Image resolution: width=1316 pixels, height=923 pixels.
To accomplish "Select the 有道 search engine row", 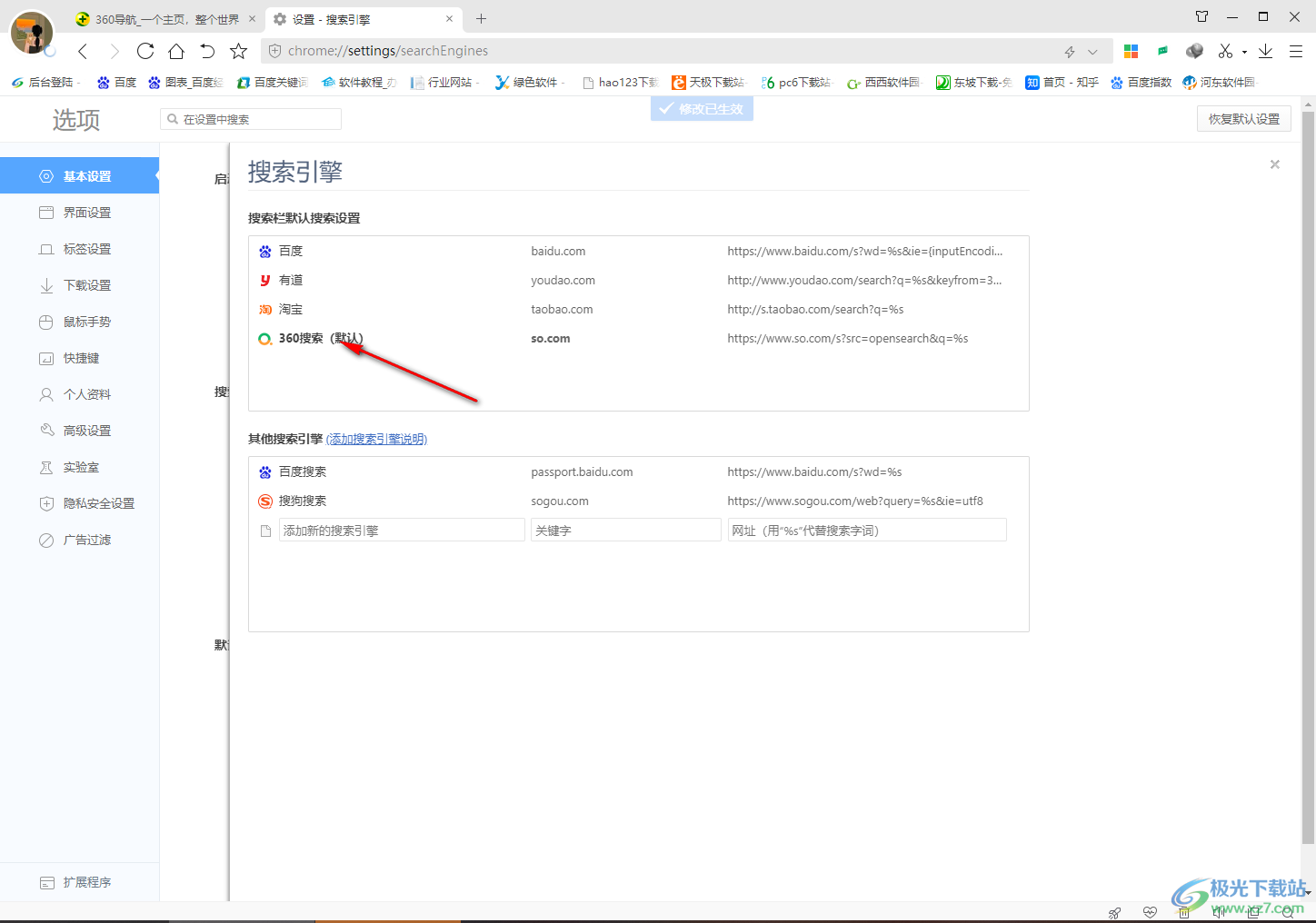I will coord(638,280).
